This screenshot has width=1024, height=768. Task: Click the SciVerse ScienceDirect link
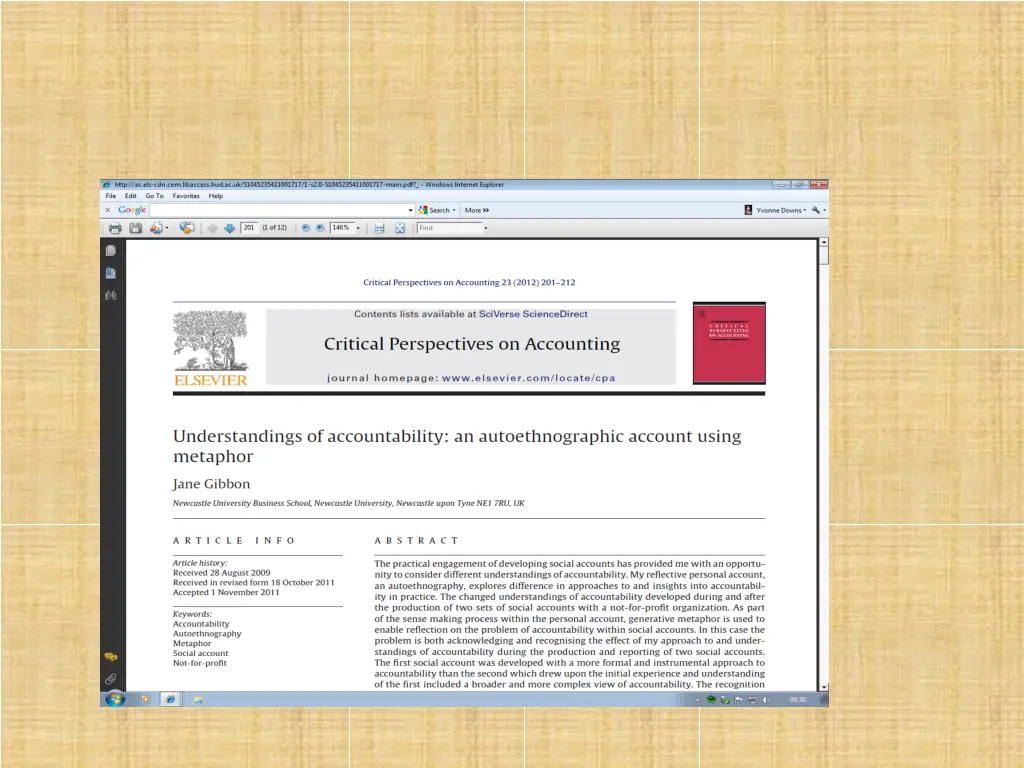point(533,314)
